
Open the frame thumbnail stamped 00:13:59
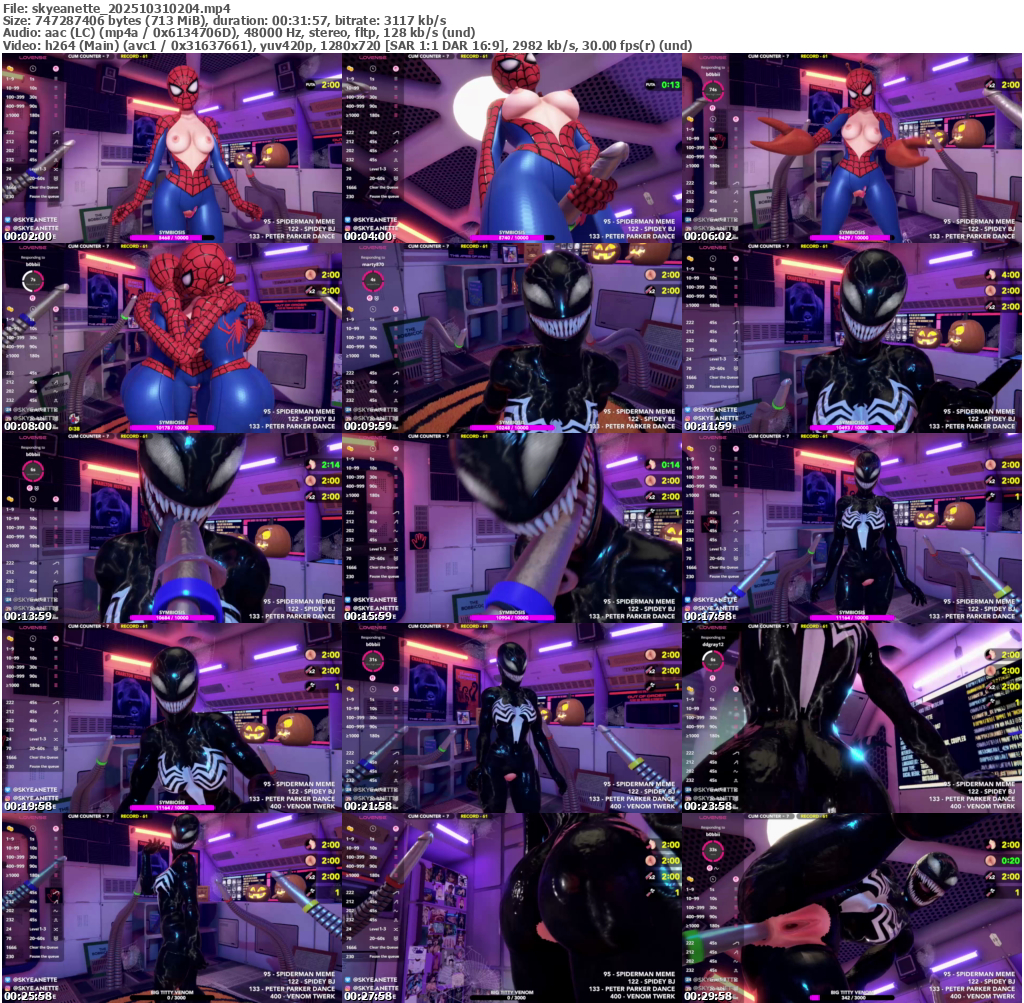pos(172,528)
